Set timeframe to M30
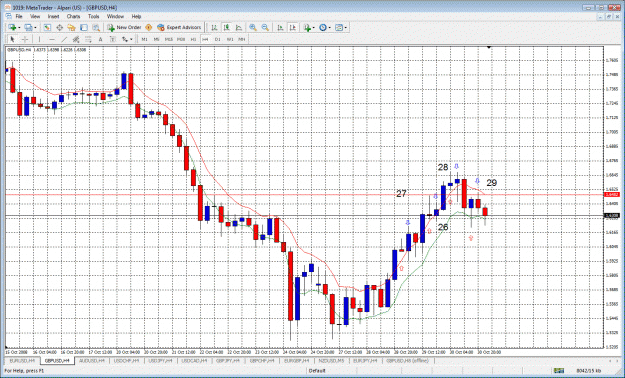 (181, 39)
